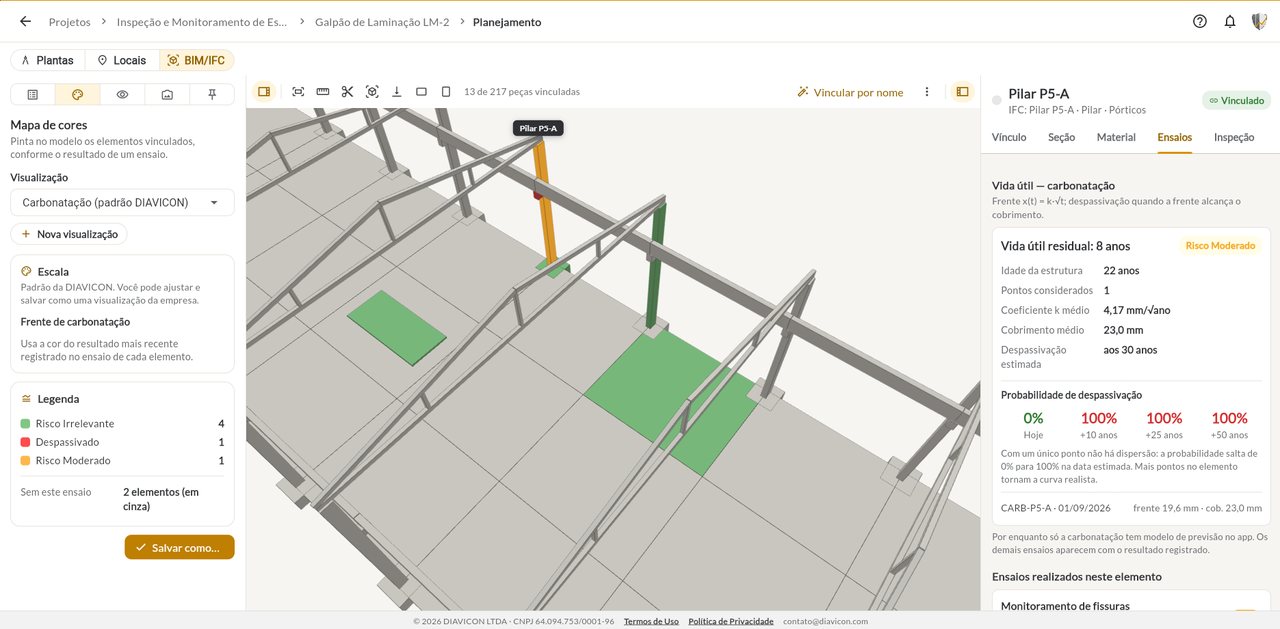This screenshot has height=629, width=1280.
Task: Click the portrait rectangle view icon
Action: [446, 92]
